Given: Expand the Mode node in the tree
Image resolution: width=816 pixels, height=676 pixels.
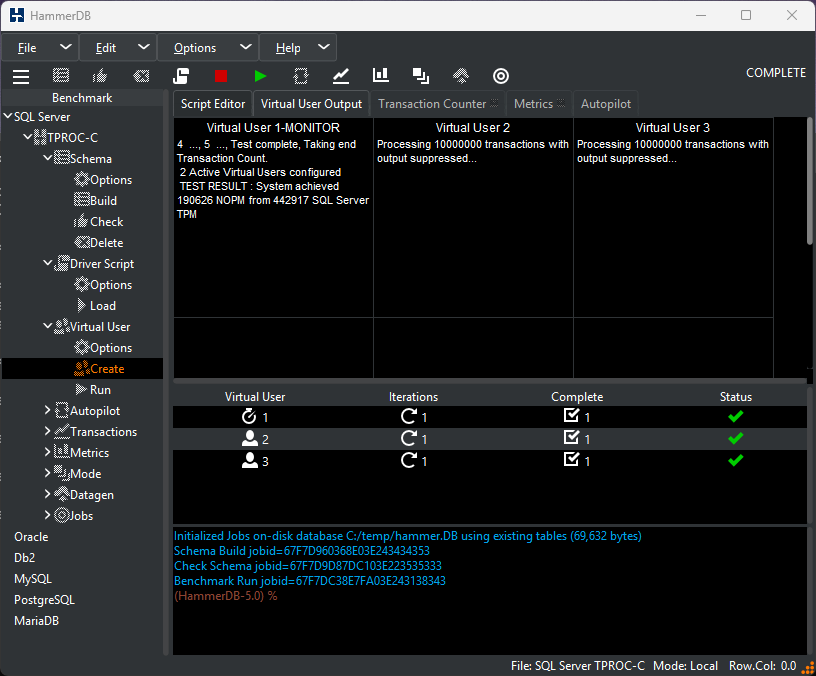Looking at the screenshot, I should (47, 473).
